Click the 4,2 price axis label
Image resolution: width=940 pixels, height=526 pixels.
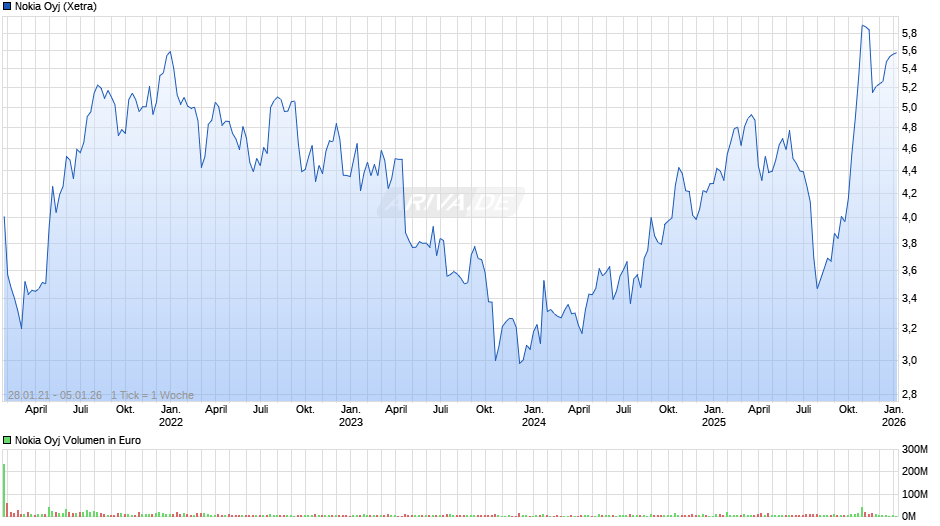tap(909, 193)
